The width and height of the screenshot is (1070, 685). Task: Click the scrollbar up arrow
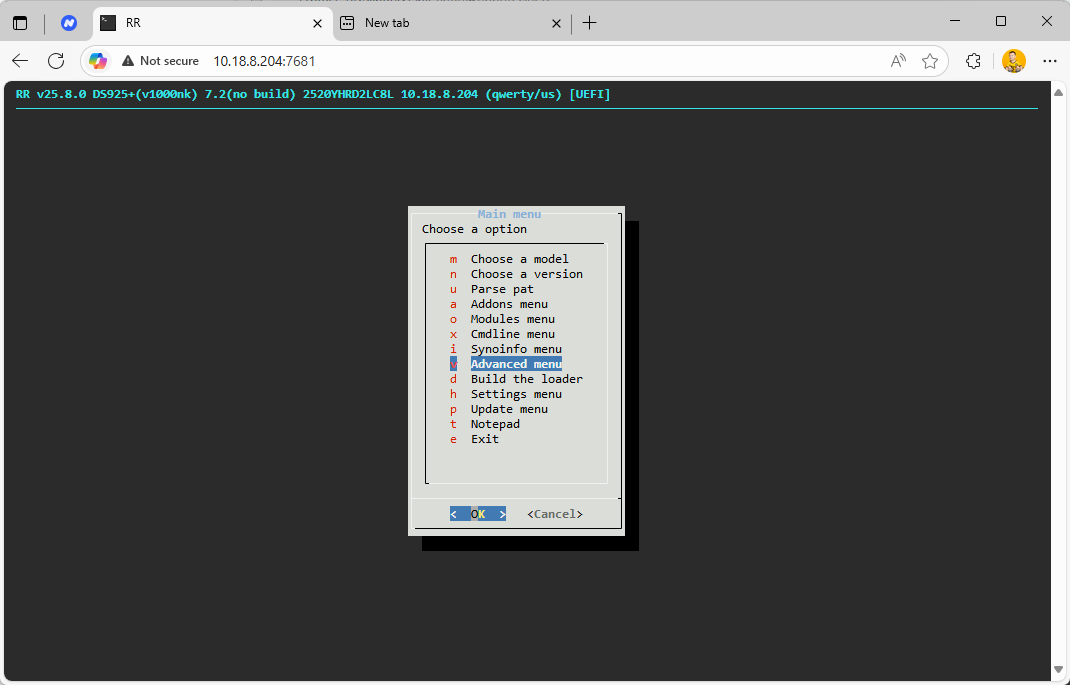(x=1058, y=92)
